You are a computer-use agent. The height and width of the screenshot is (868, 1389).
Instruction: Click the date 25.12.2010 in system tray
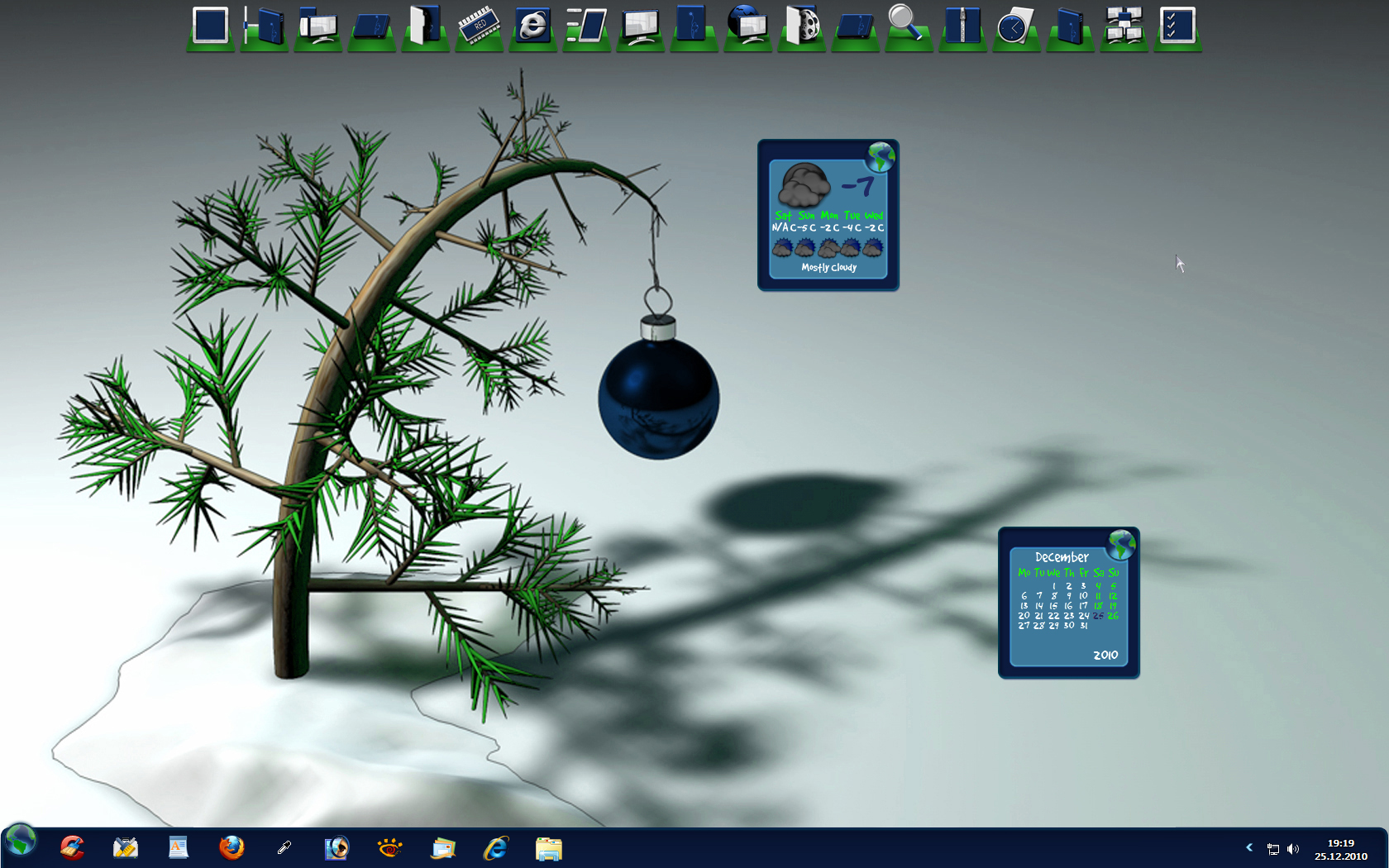tap(1341, 856)
